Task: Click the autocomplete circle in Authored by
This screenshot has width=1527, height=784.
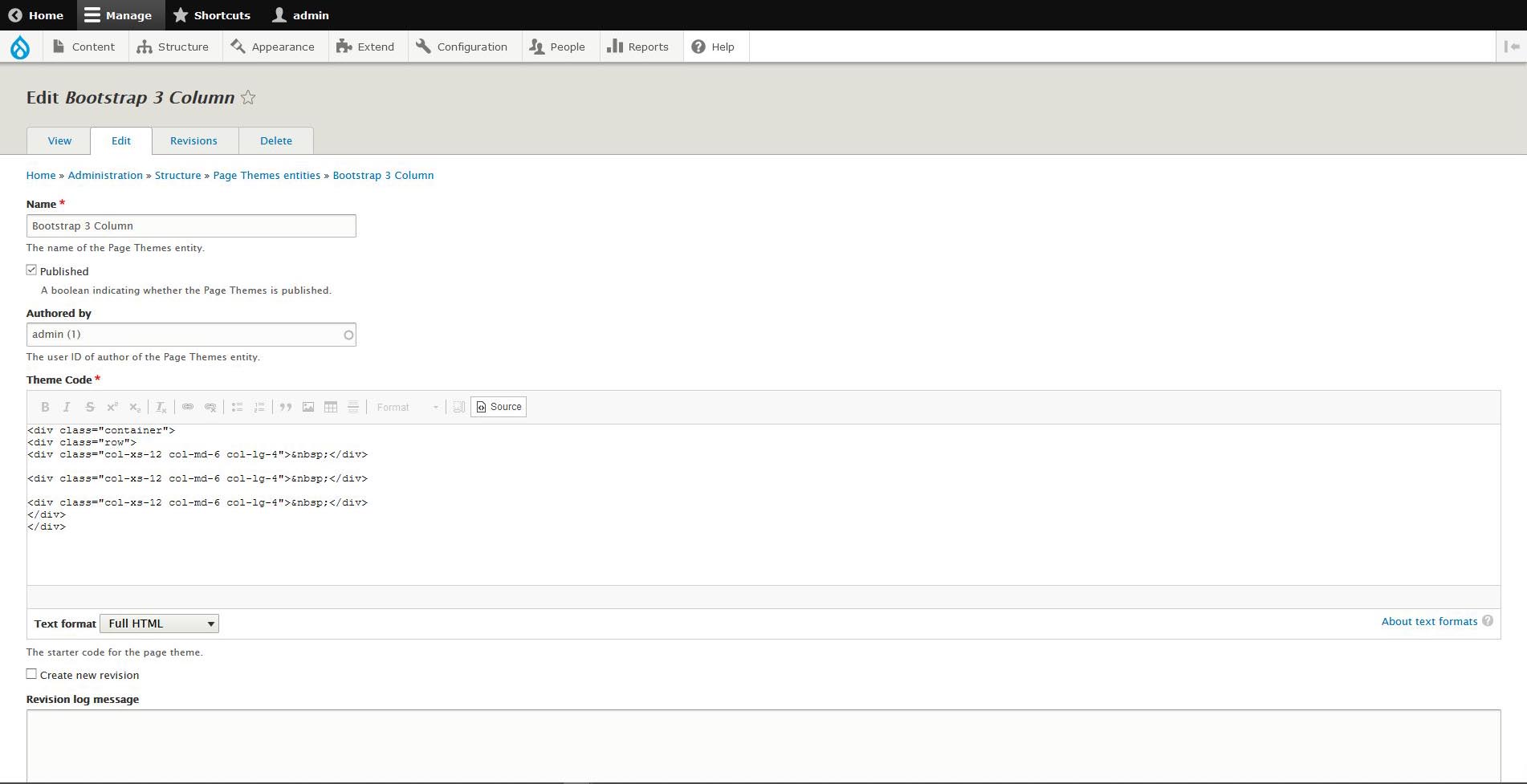Action: [x=348, y=335]
